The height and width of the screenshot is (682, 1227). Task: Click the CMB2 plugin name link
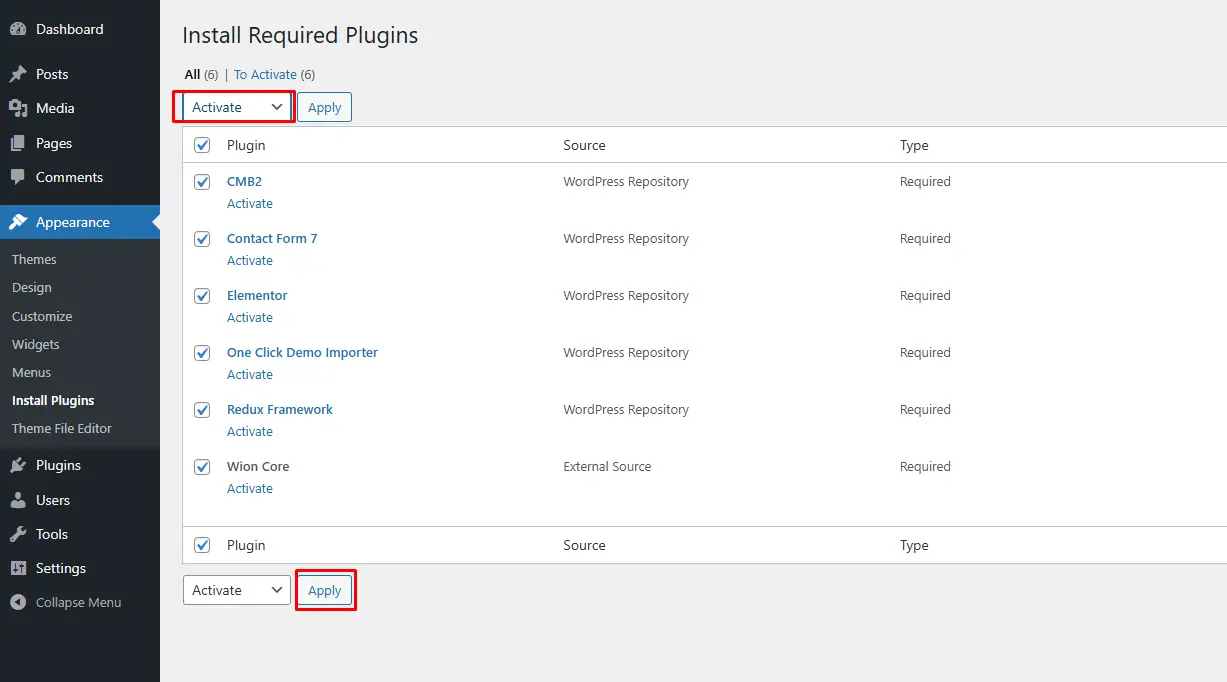coord(244,182)
